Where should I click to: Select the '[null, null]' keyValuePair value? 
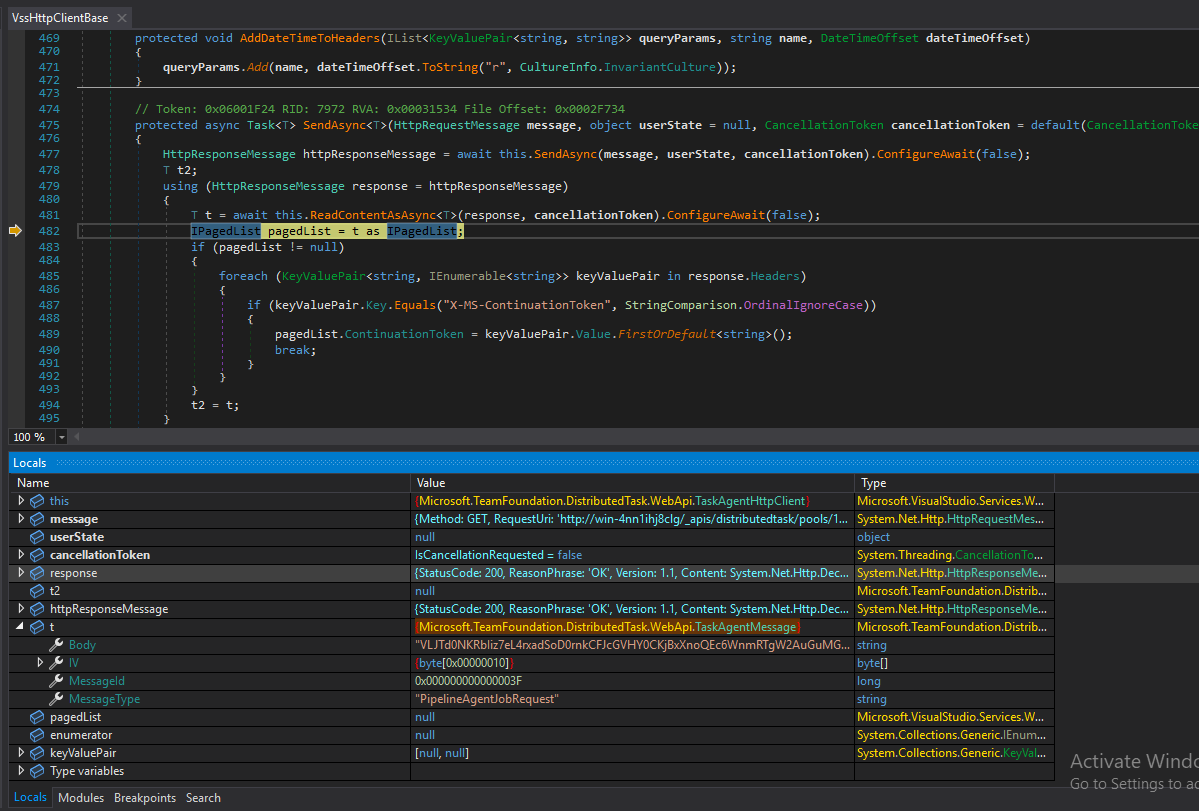click(442, 753)
